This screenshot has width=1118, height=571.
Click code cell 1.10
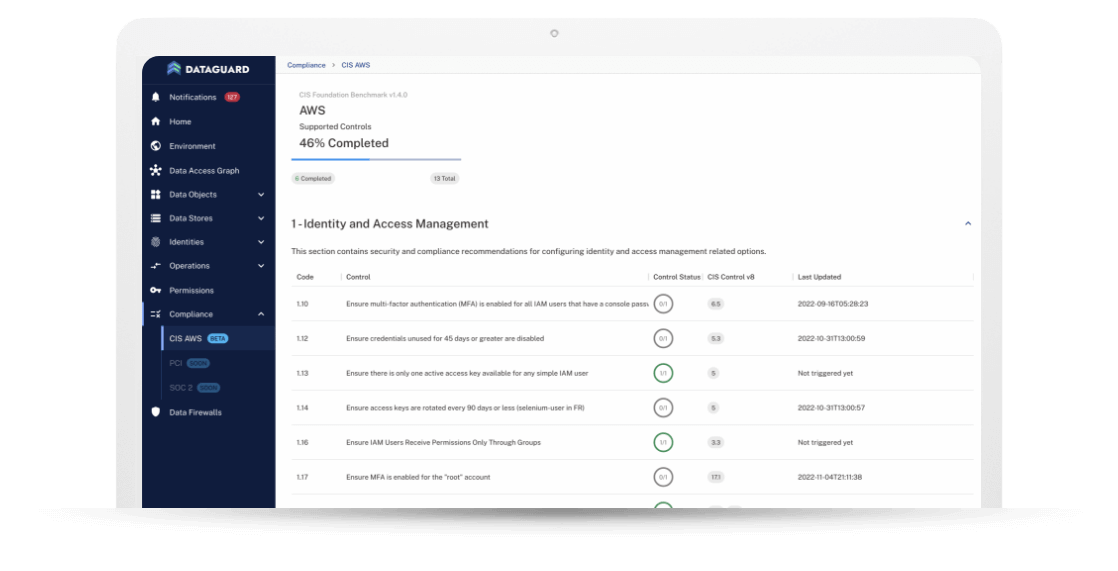(x=302, y=304)
